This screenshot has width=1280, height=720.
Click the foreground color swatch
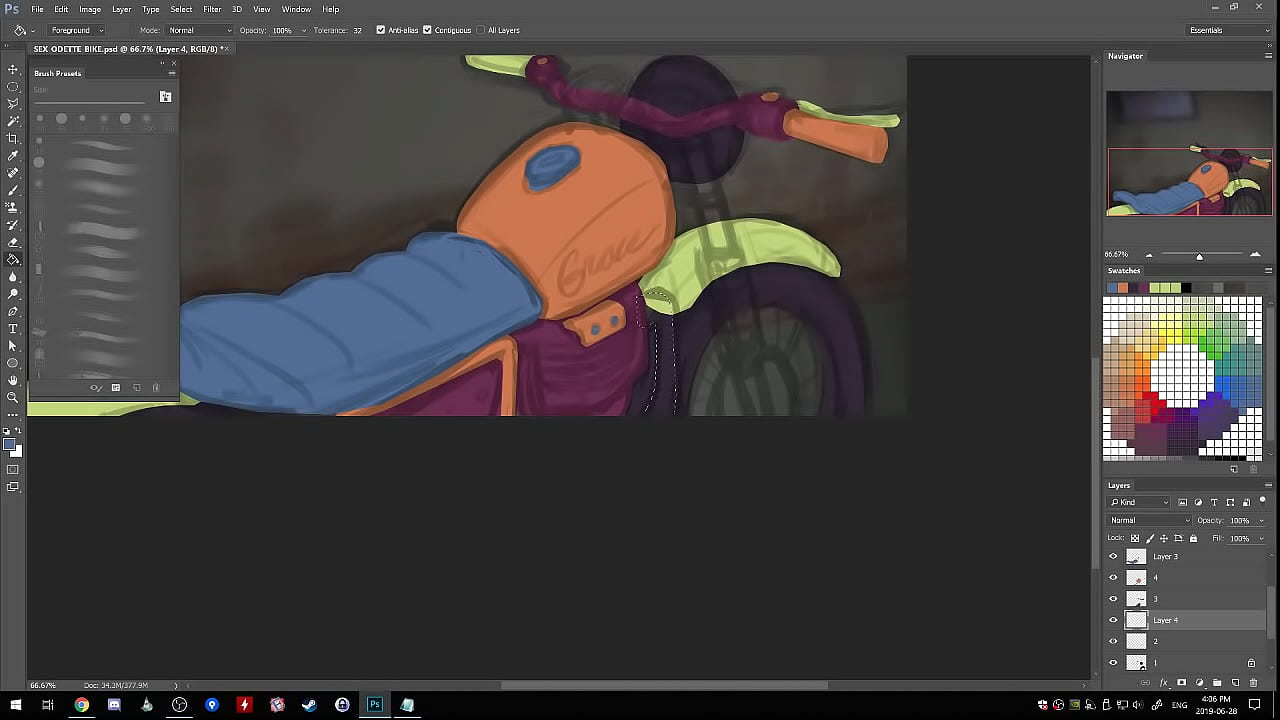9,445
